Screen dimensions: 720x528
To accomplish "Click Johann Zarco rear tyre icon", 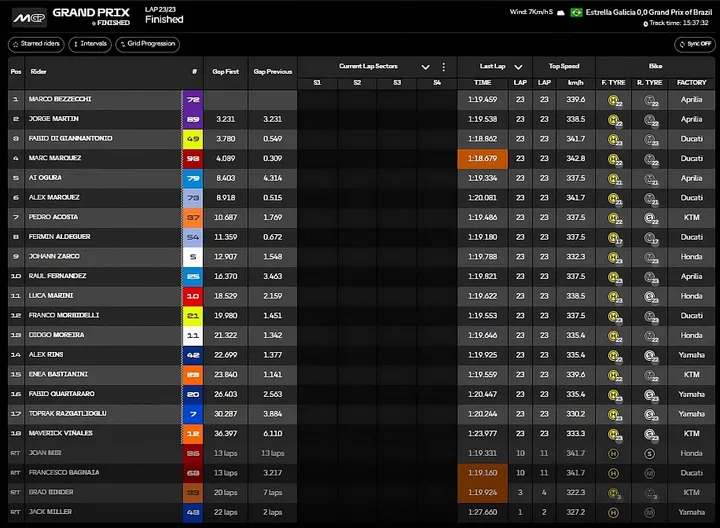I will click(x=651, y=258).
